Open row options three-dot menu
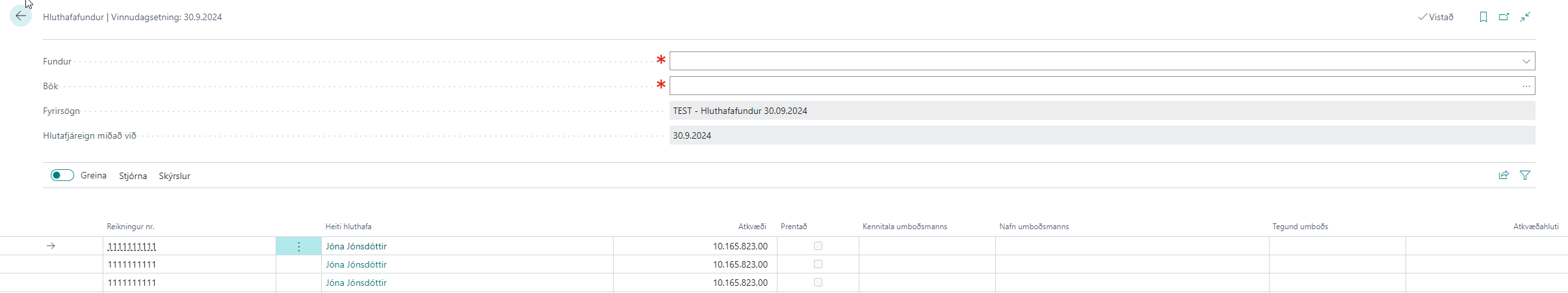 [298, 246]
